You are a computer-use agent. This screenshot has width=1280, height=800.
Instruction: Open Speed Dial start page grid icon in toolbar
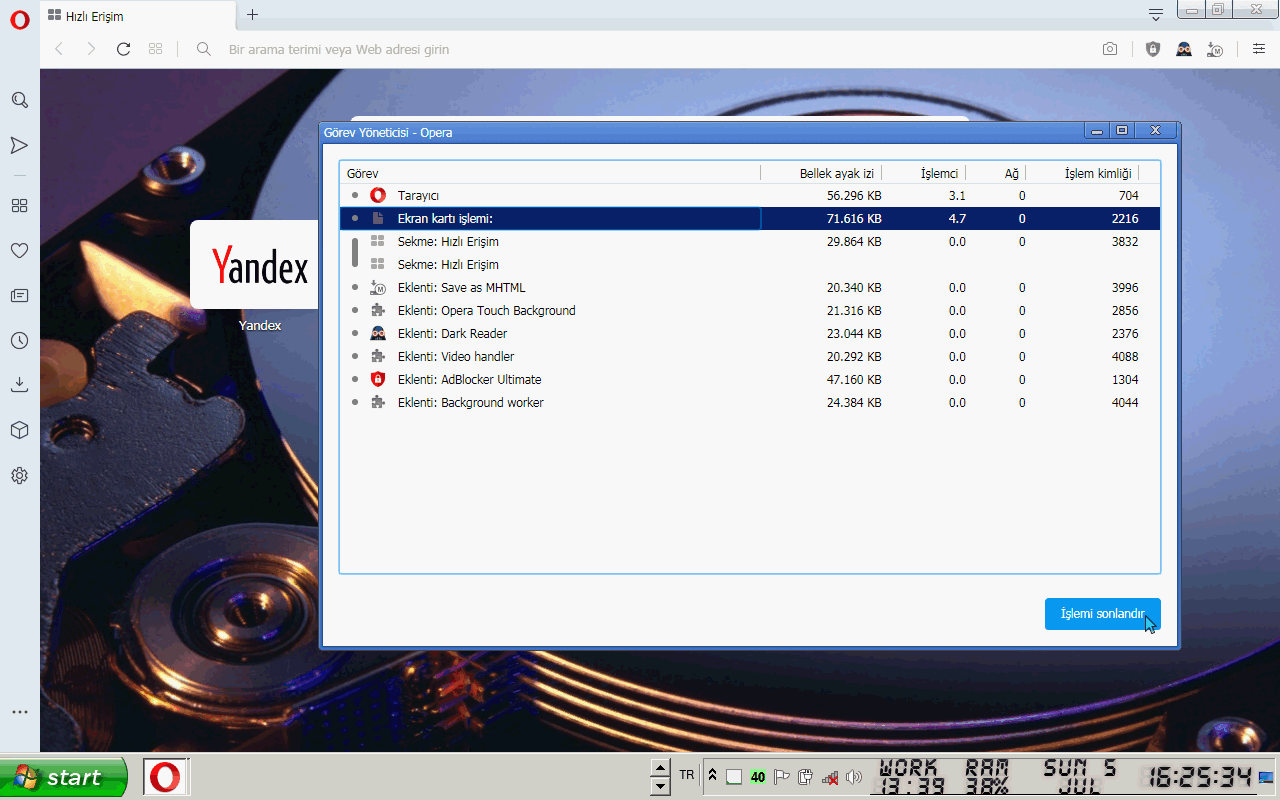click(x=155, y=49)
